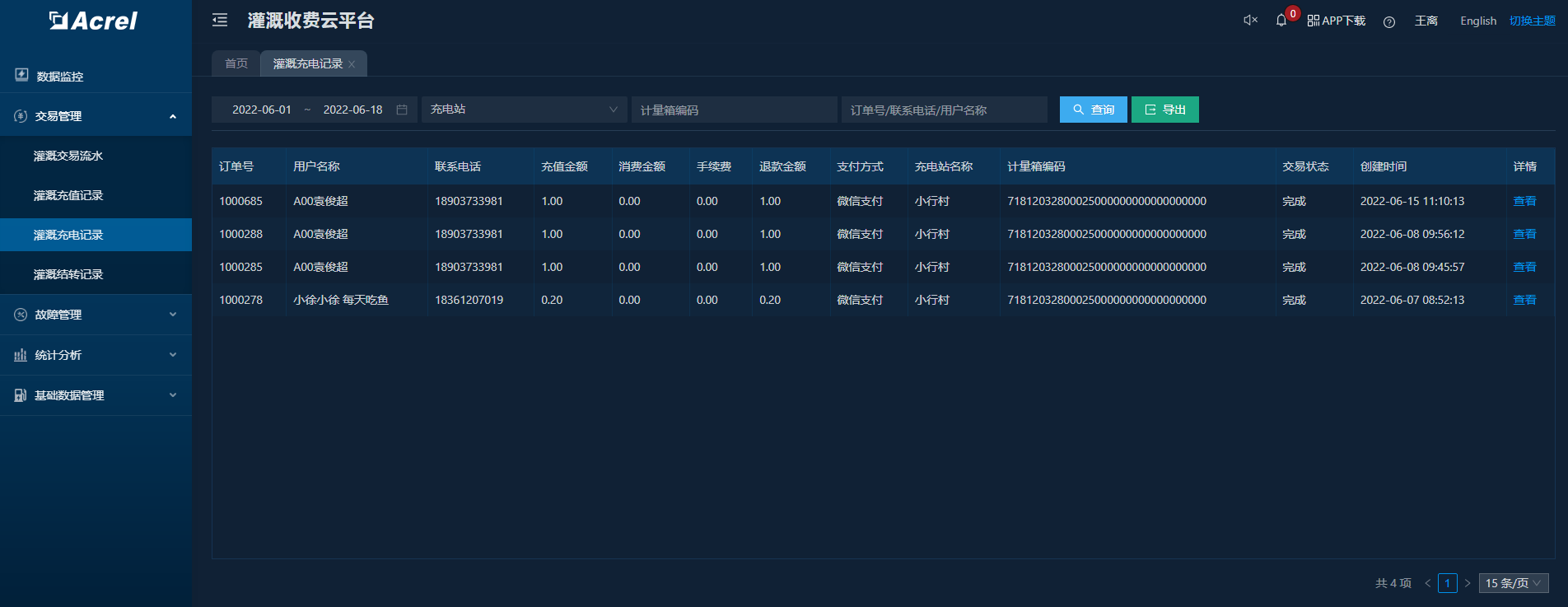Switch theme via 切换主题 link
This screenshot has width=1568, height=607.
1532,21
